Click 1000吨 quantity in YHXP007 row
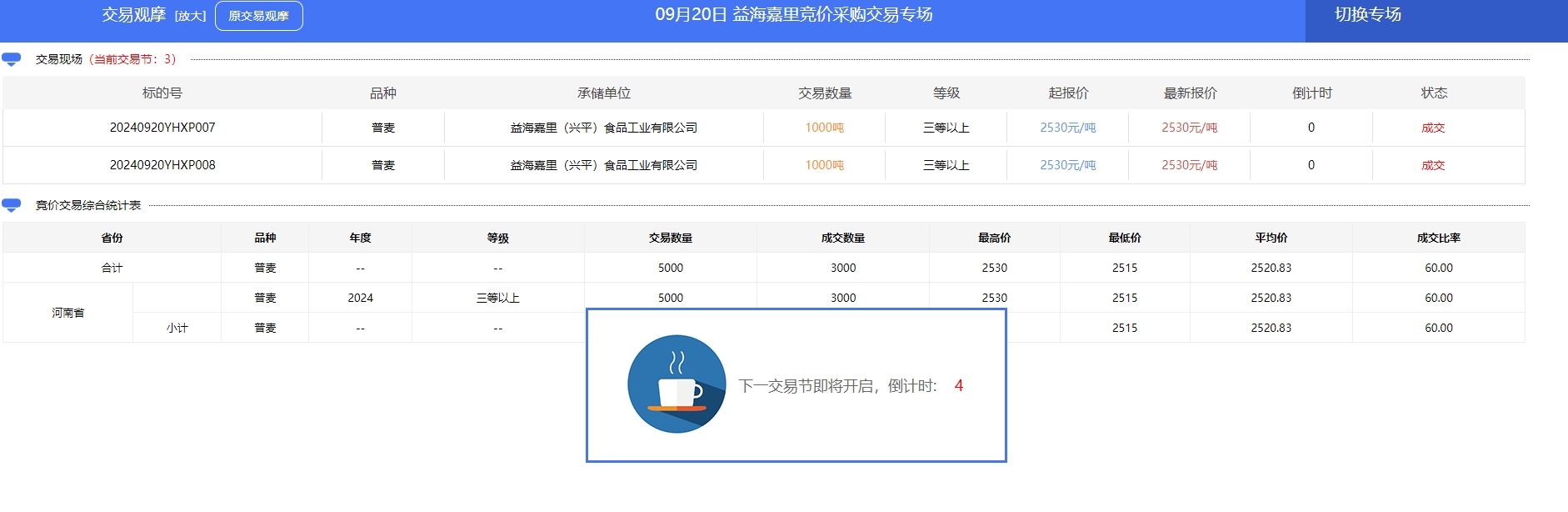Viewport: 1568px width, 512px height. tap(824, 128)
